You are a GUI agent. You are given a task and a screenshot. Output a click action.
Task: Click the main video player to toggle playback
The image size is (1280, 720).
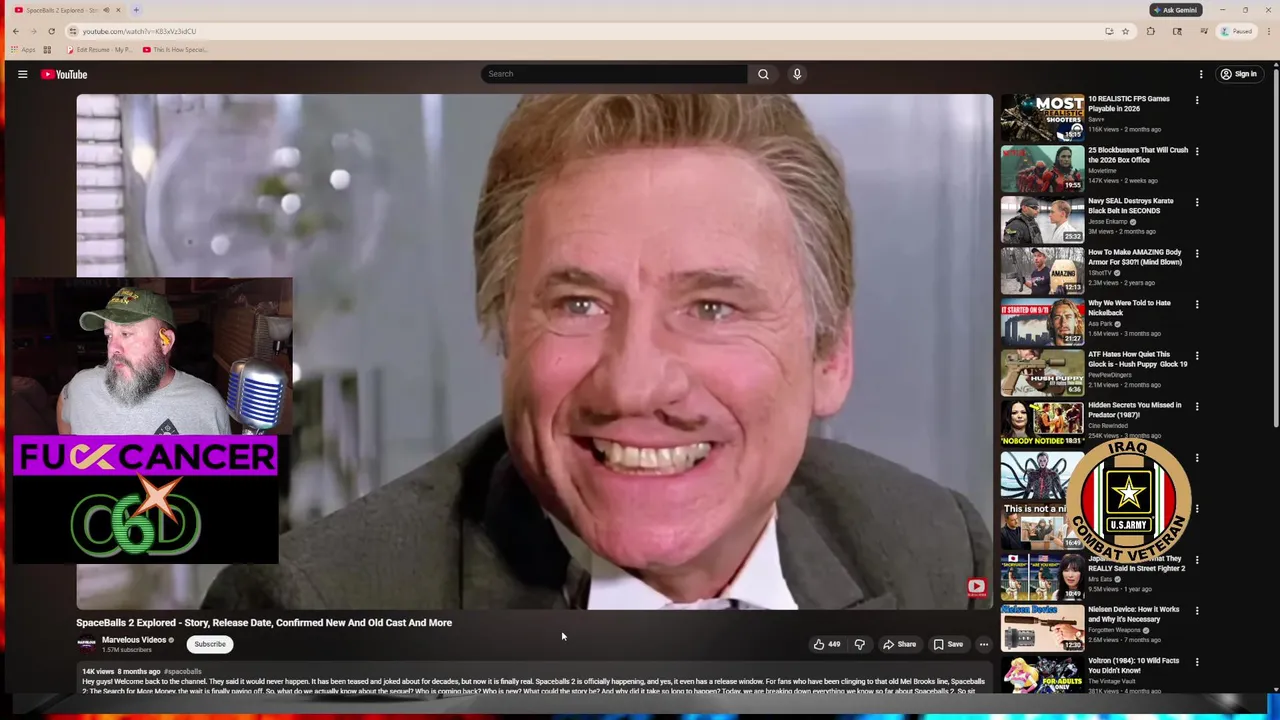click(535, 352)
